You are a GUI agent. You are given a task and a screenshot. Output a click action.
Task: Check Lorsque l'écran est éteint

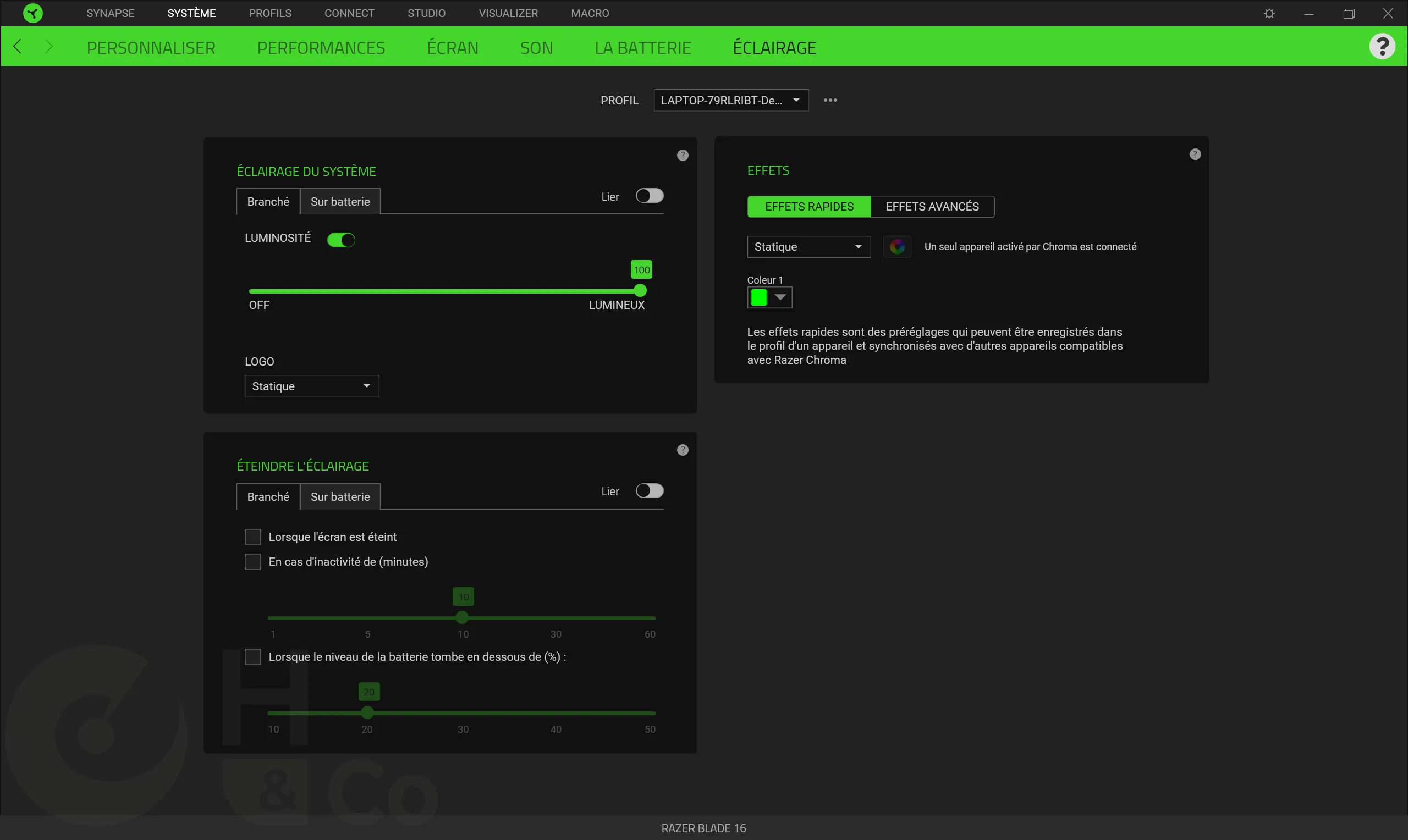pos(253,537)
